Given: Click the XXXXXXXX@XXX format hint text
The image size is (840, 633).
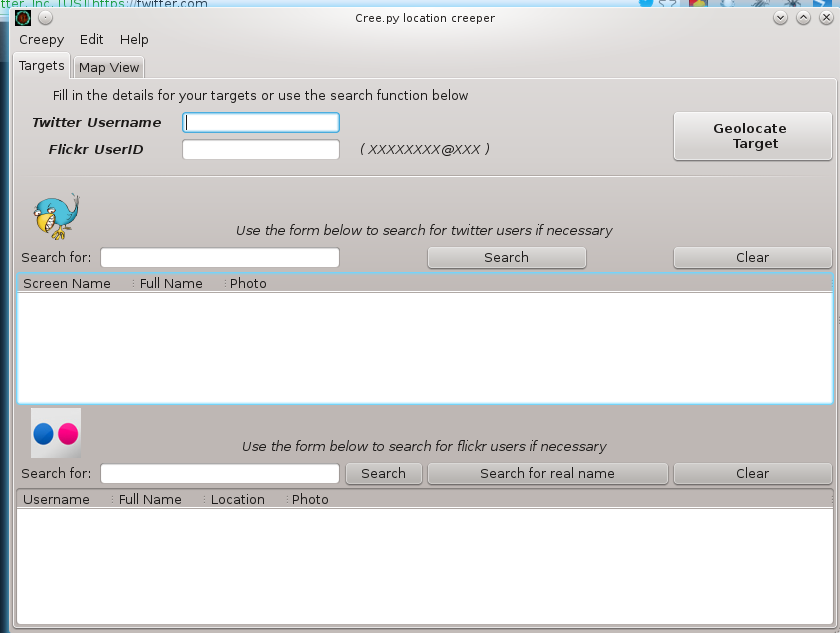Looking at the screenshot, I should click(x=425, y=149).
